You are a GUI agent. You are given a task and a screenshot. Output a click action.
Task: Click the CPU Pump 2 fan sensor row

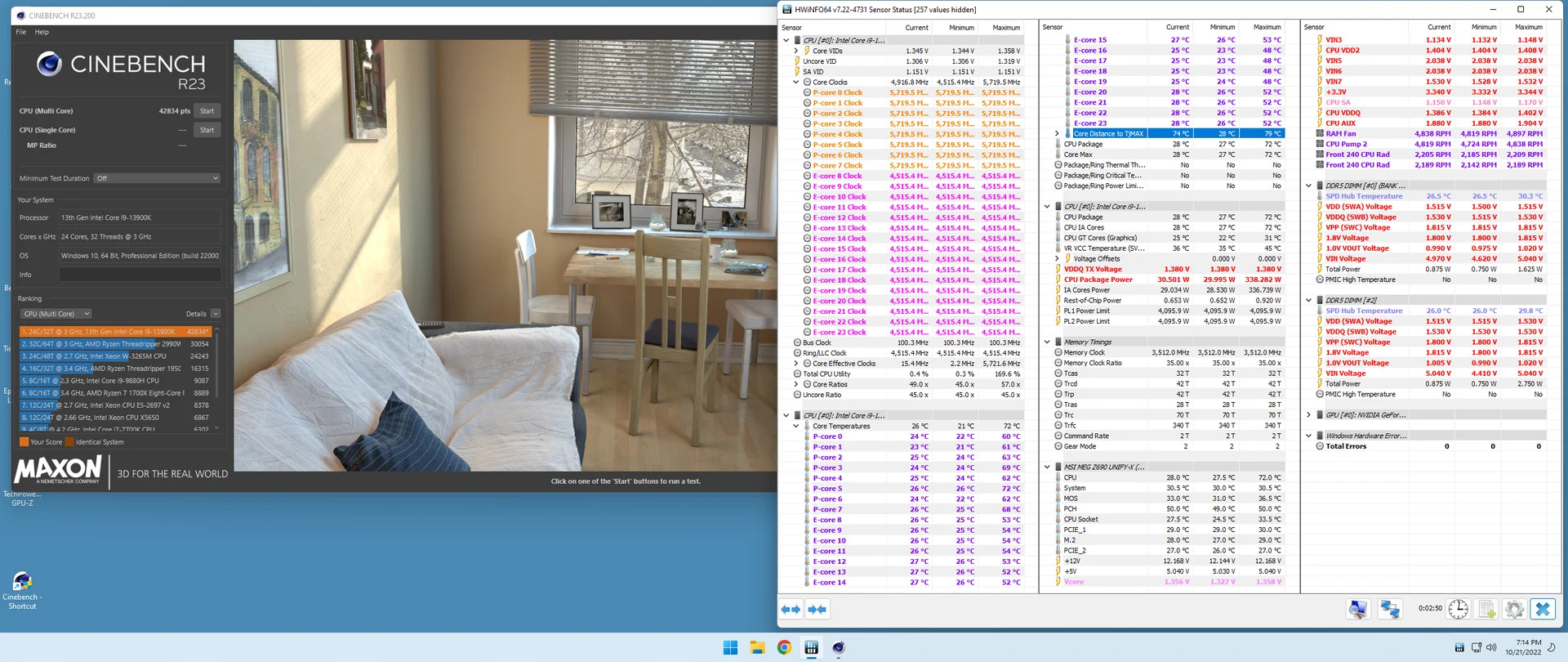click(1430, 144)
